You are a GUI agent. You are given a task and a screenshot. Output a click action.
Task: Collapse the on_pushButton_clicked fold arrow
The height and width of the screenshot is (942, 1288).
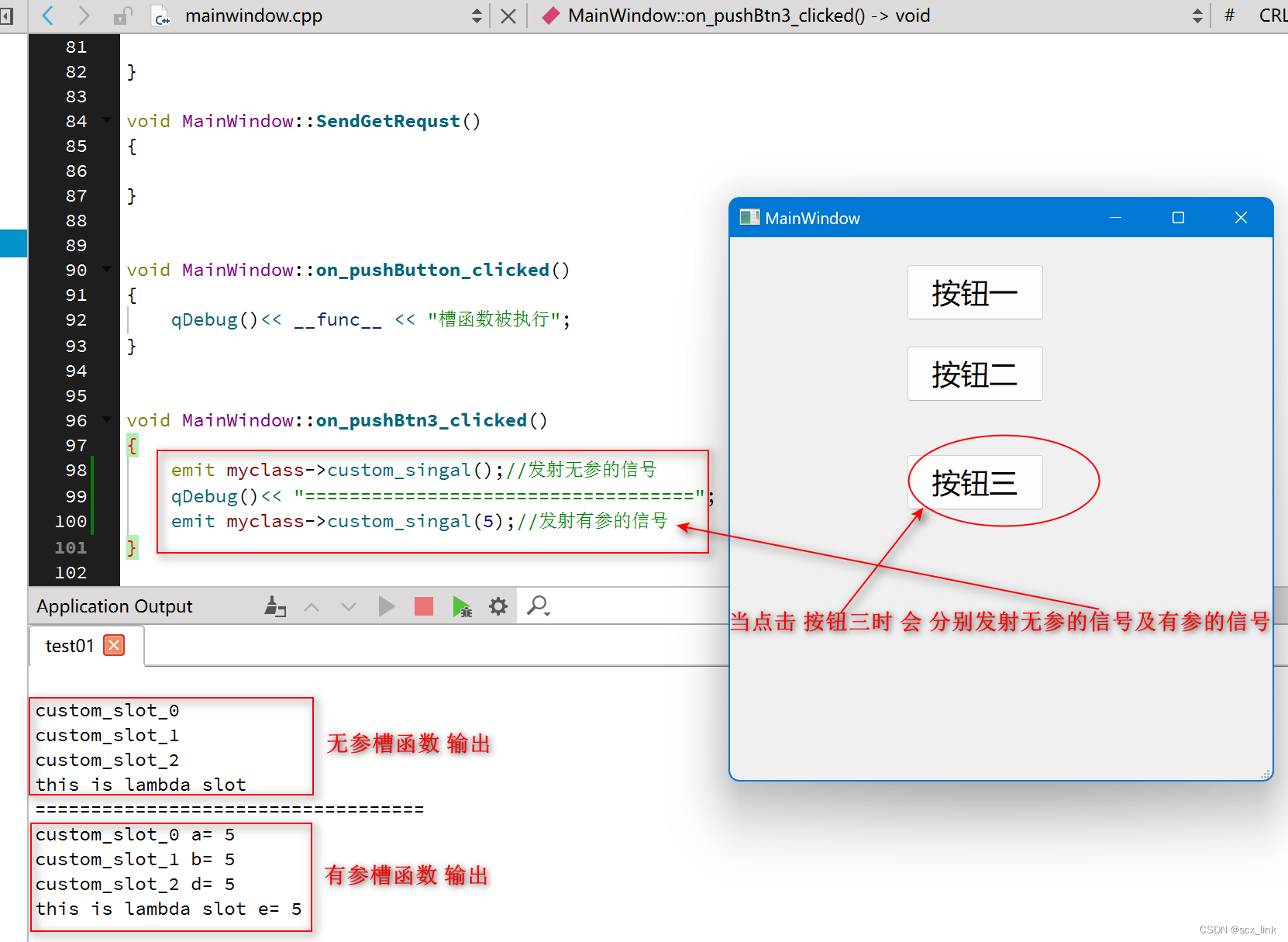[107, 269]
